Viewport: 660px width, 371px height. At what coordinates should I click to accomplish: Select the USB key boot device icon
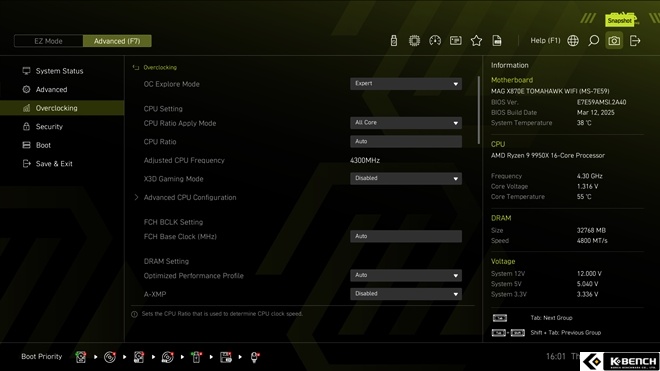coord(197,357)
